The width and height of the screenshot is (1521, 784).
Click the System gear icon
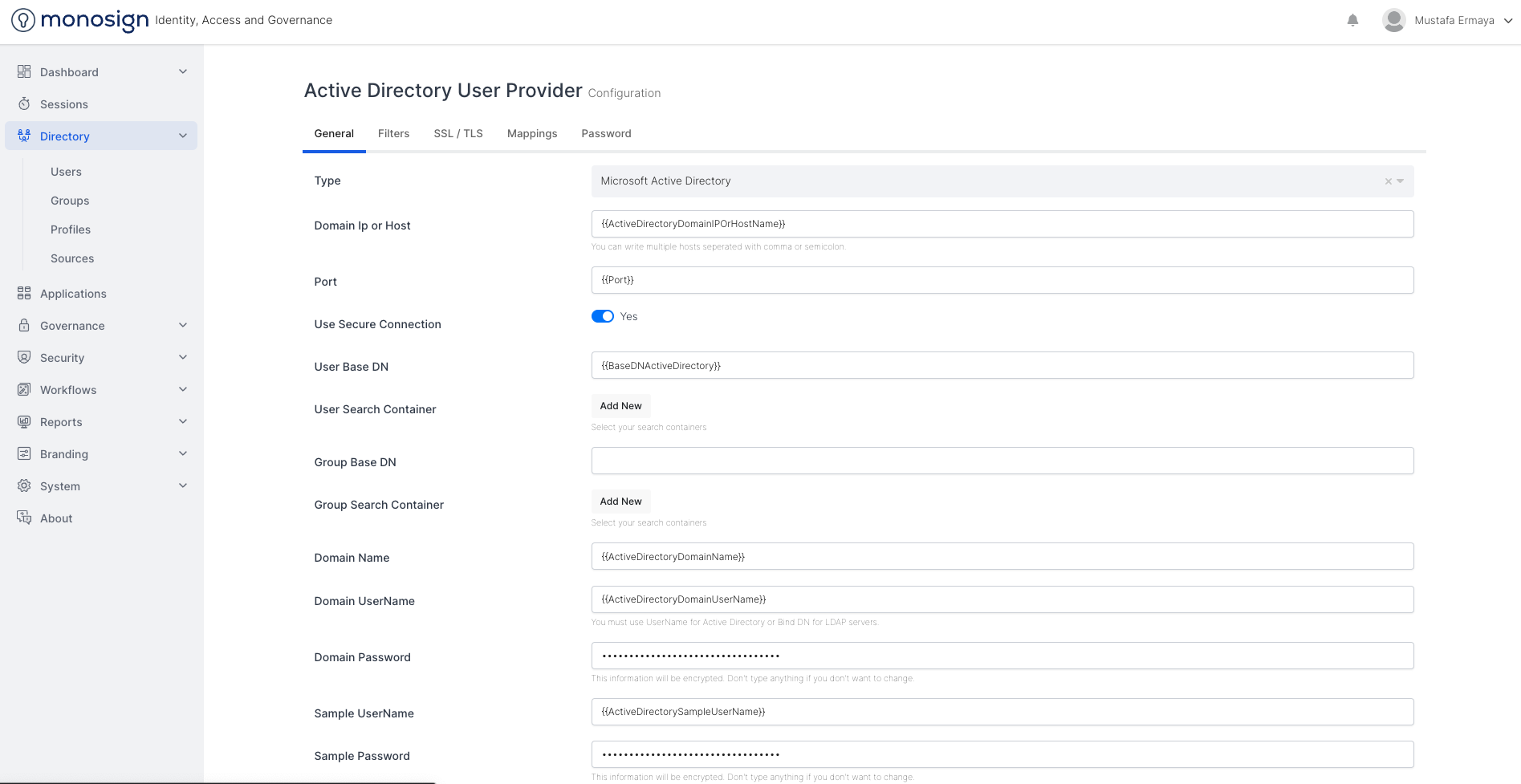point(24,486)
